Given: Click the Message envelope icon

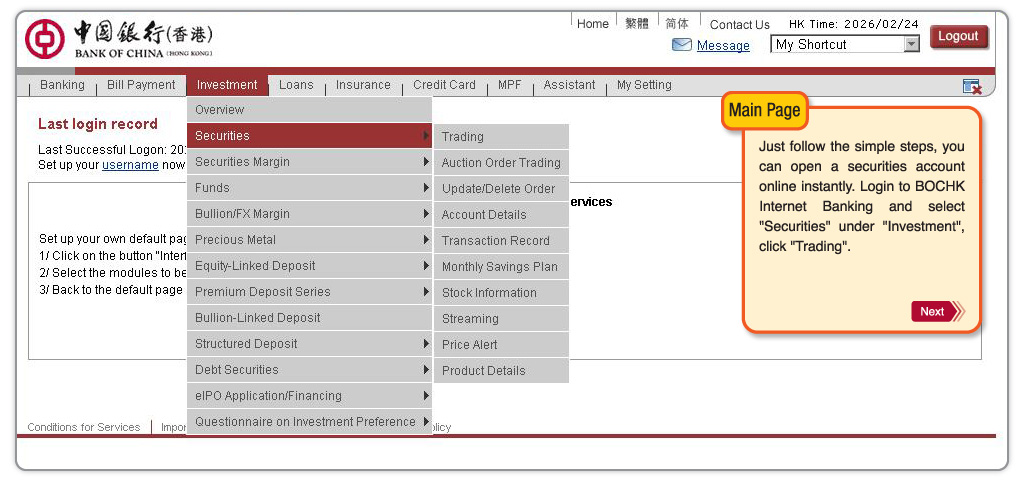Looking at the screenshot, I should [682, 45].
